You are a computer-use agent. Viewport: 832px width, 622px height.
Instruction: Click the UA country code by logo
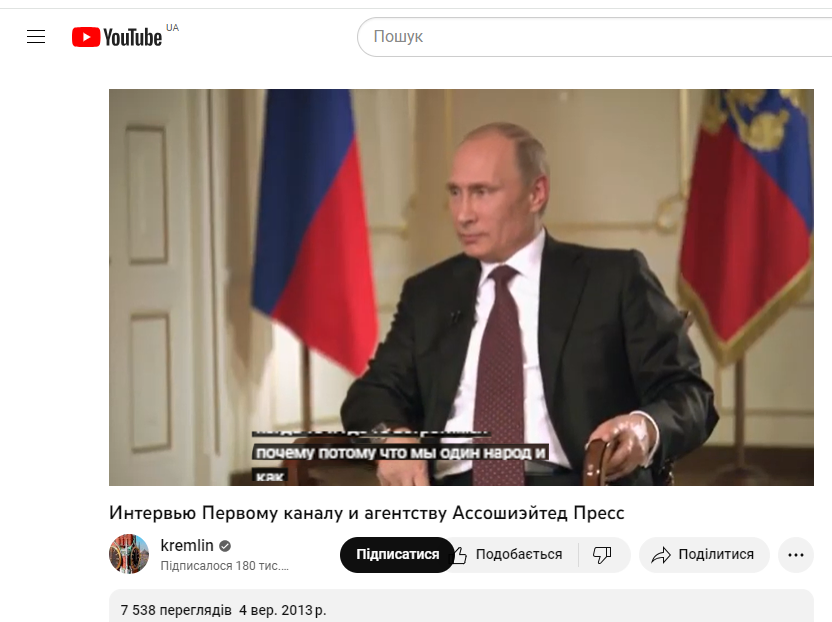pyautogui.click(x=172, y=28)
